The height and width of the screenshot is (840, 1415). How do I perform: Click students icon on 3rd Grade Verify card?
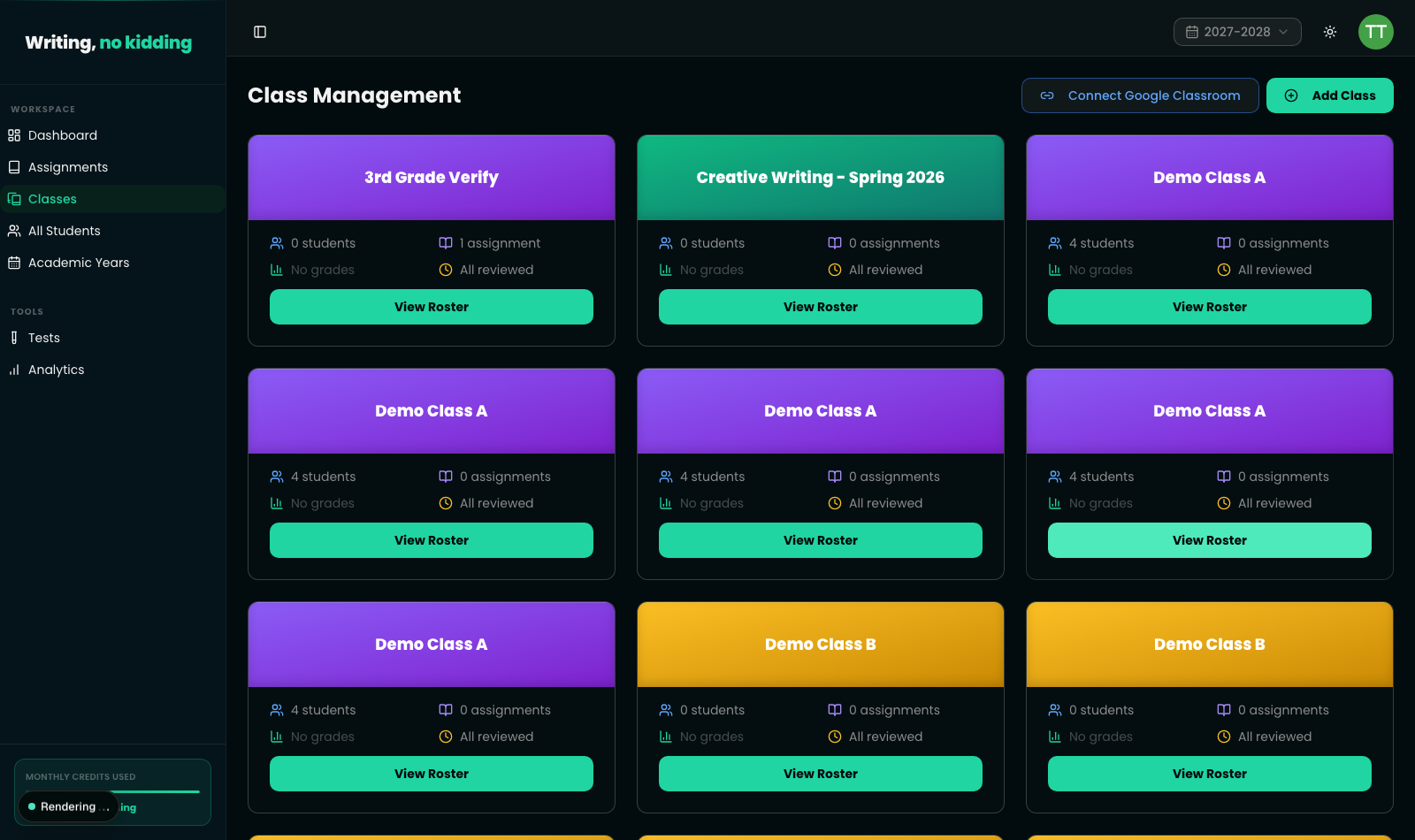[277, 243]
